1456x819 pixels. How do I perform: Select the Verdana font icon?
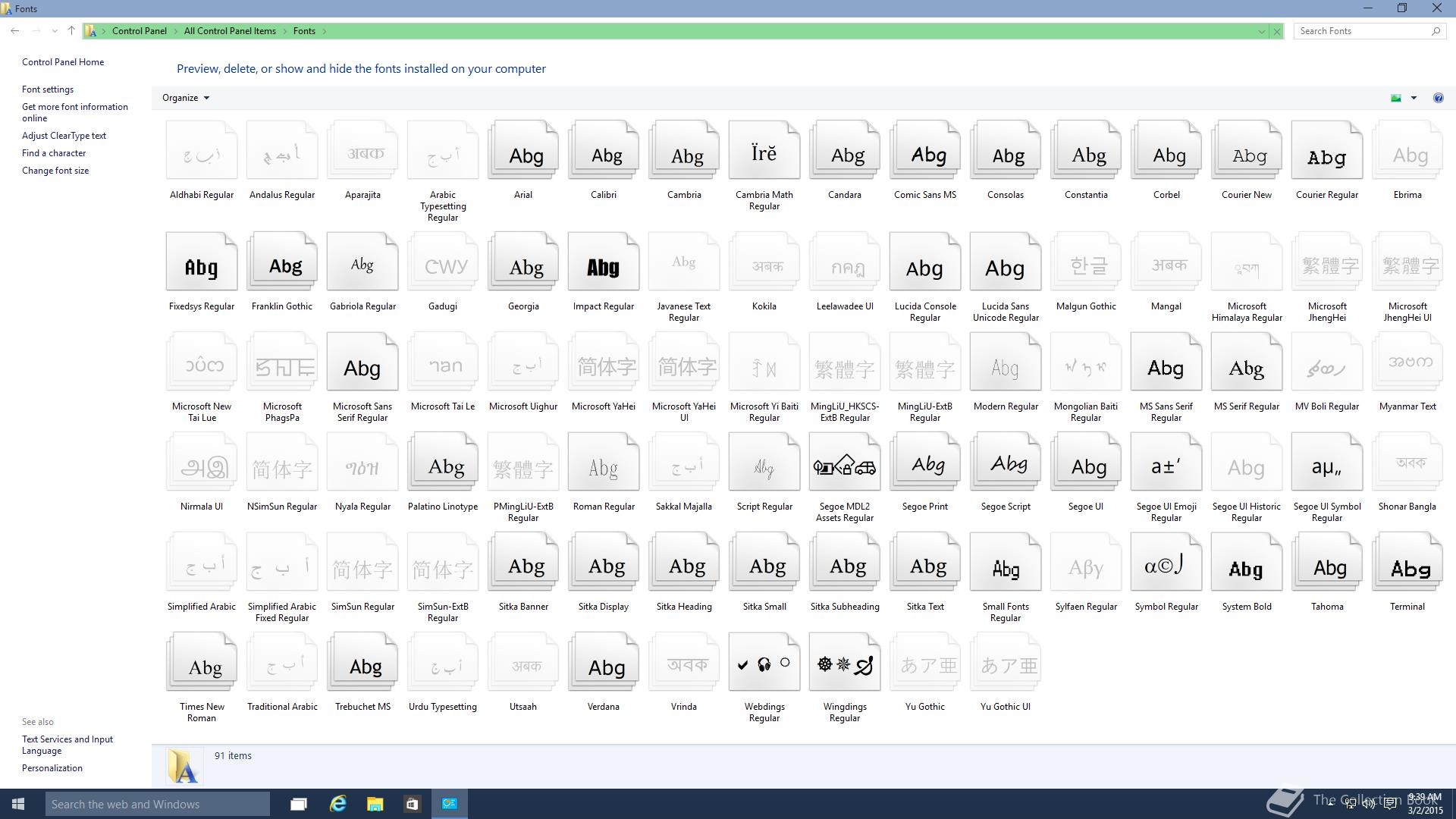tap(604, 662)
